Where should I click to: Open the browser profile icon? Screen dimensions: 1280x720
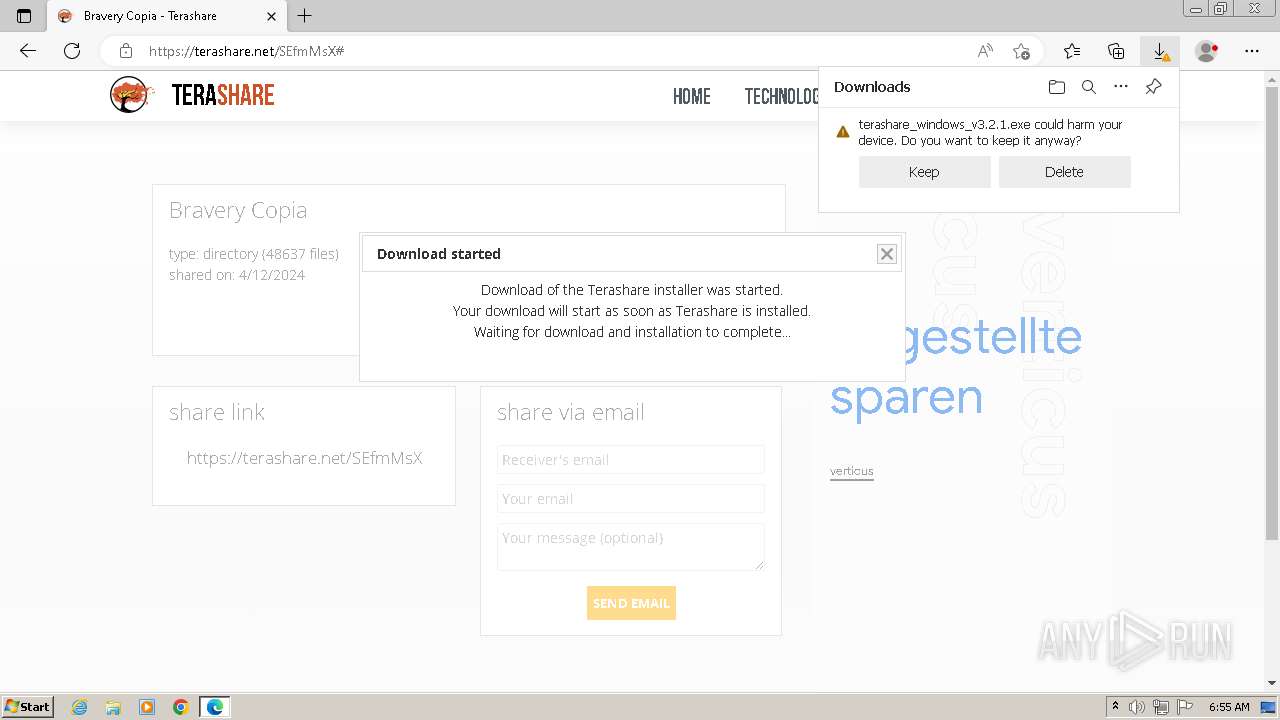[1207, 51]
